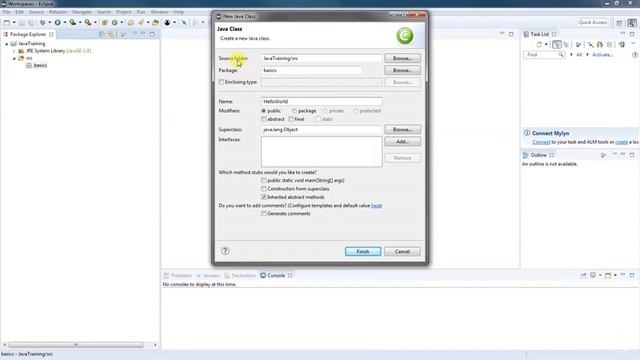Click the Collapse All icon in Package Explorer
This screenshot has height=360, width=640.
pos(102,34)
